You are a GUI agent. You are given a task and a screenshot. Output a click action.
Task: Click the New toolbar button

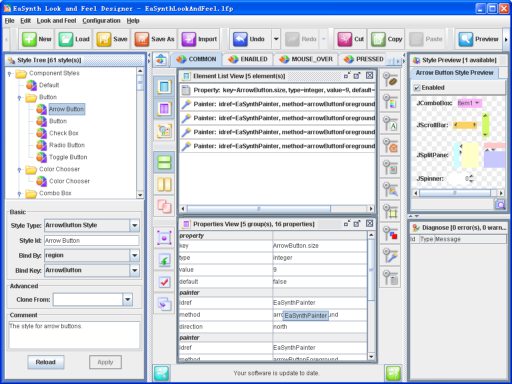[37, 39]
